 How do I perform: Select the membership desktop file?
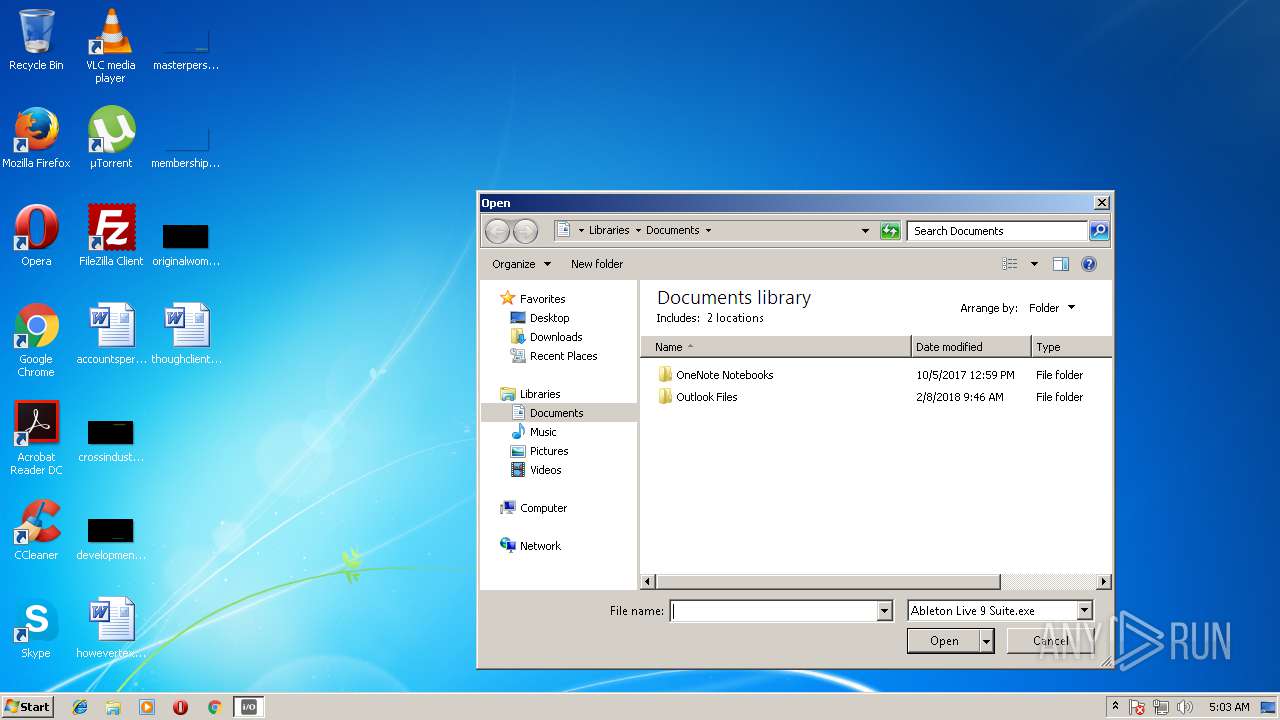point(186,146)
